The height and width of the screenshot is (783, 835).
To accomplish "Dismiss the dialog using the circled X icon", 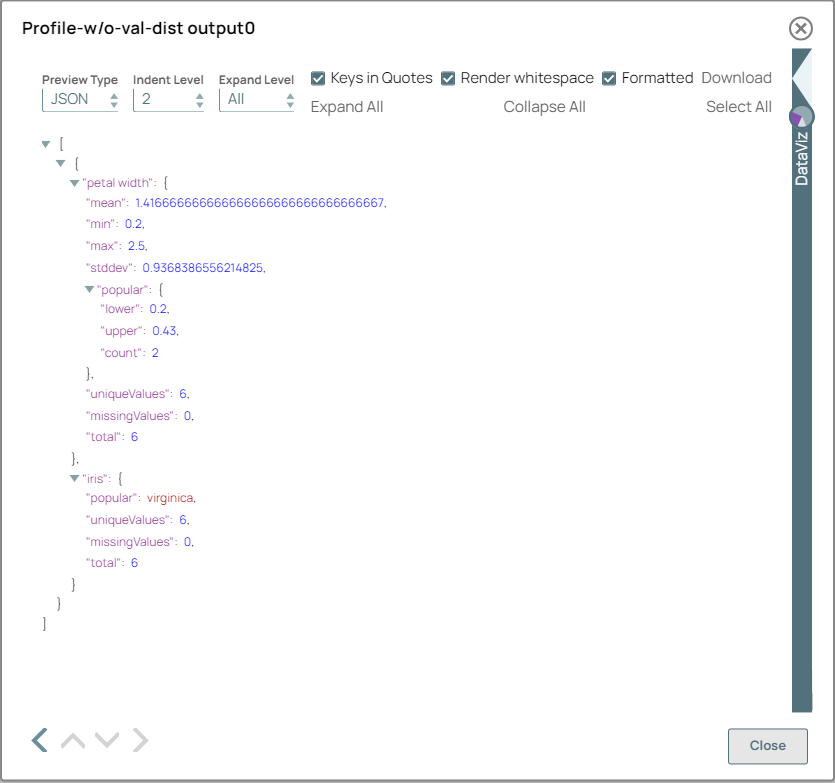I will (x=800, y=29).
